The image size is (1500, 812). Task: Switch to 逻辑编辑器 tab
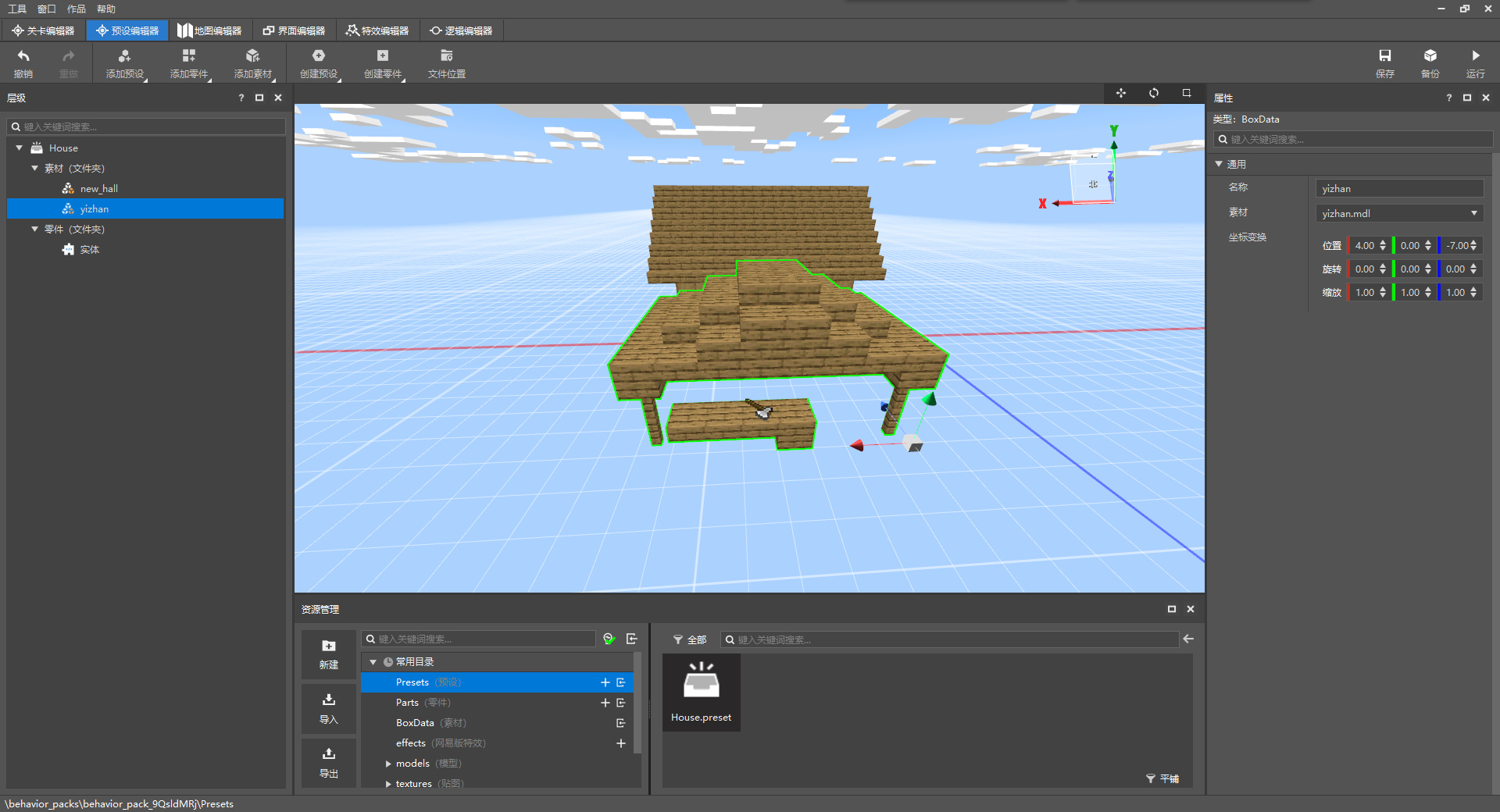[461, 30]
